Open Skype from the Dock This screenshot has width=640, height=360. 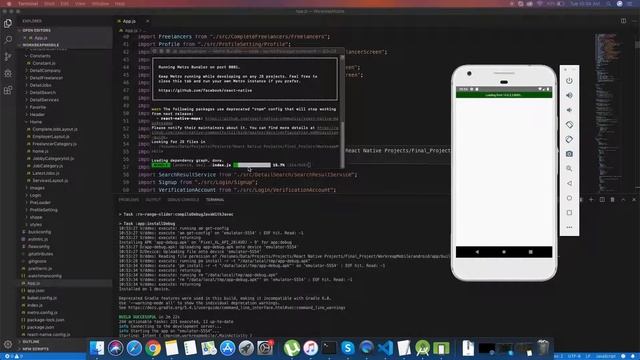pos(348,348)
